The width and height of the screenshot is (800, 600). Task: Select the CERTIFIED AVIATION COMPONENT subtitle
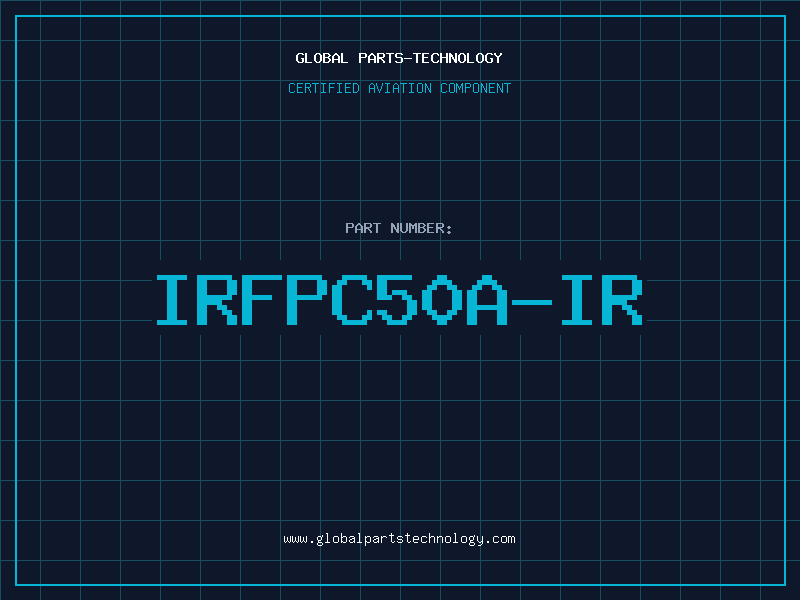pyautogui.click(x=399, y=88)
